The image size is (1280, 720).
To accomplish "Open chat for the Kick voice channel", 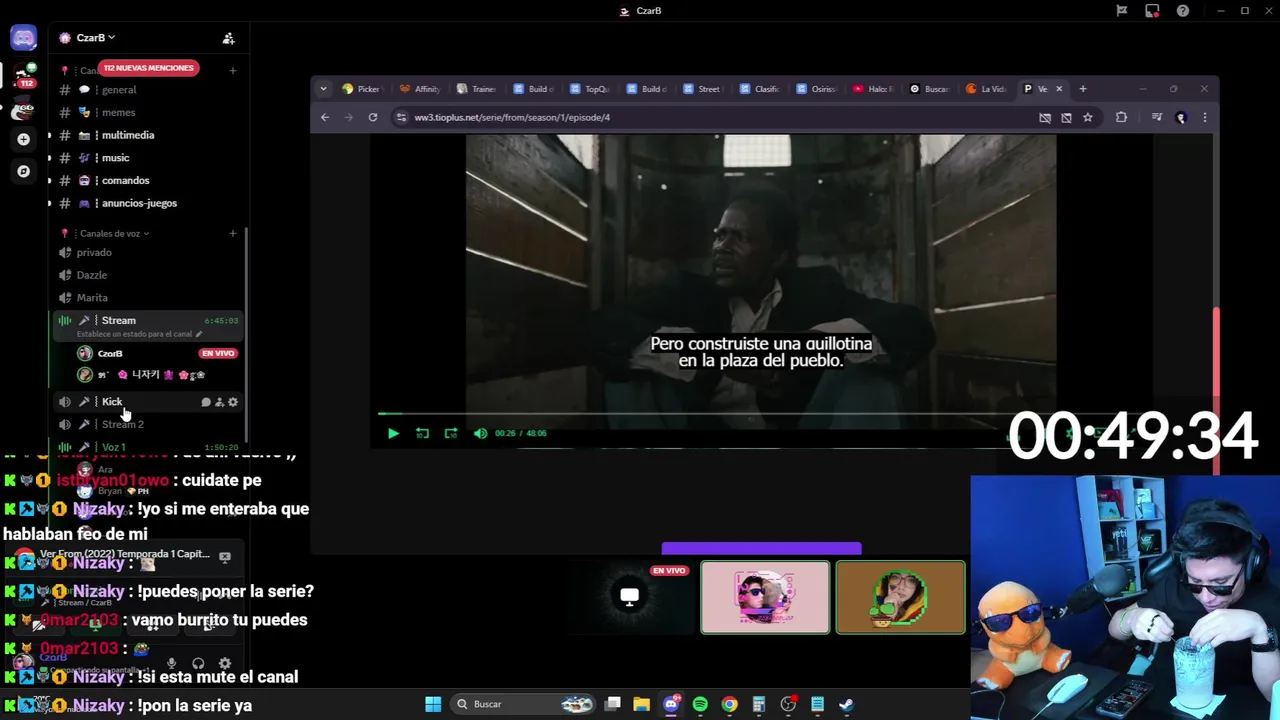I will 205,402.
